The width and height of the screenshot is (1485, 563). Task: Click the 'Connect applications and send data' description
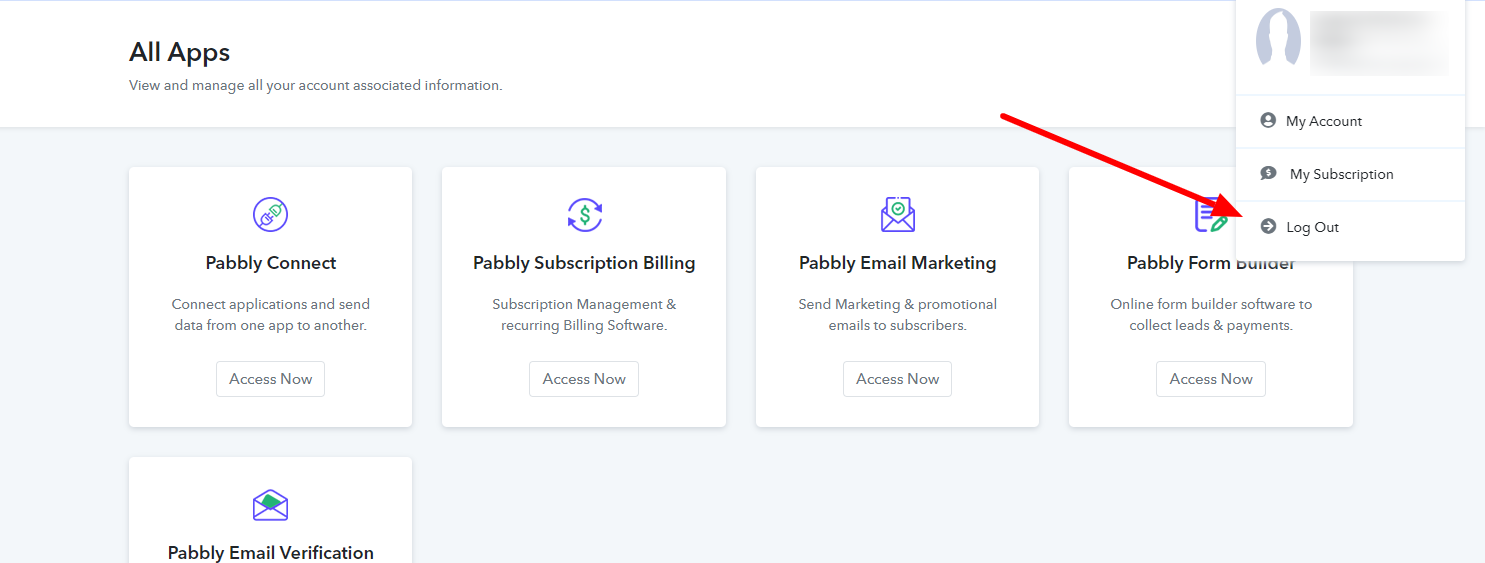click(271, 315)
